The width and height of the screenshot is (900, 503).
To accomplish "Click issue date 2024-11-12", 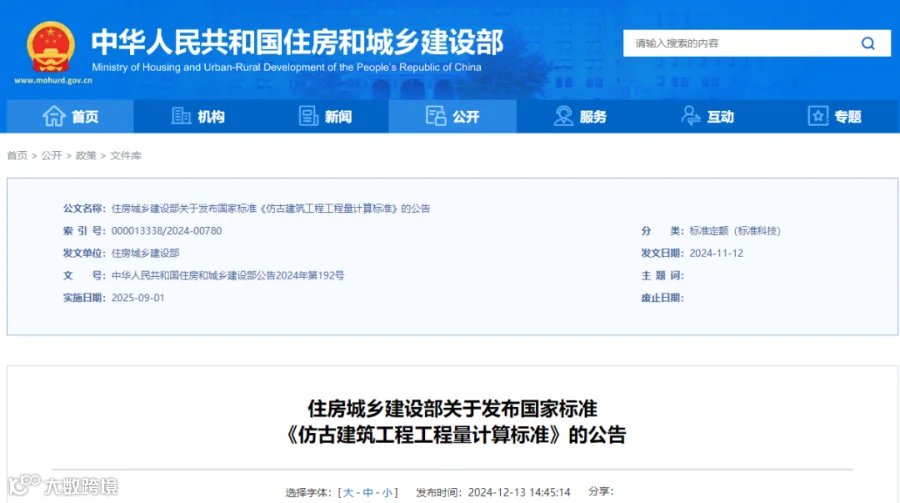I will 716,253.
